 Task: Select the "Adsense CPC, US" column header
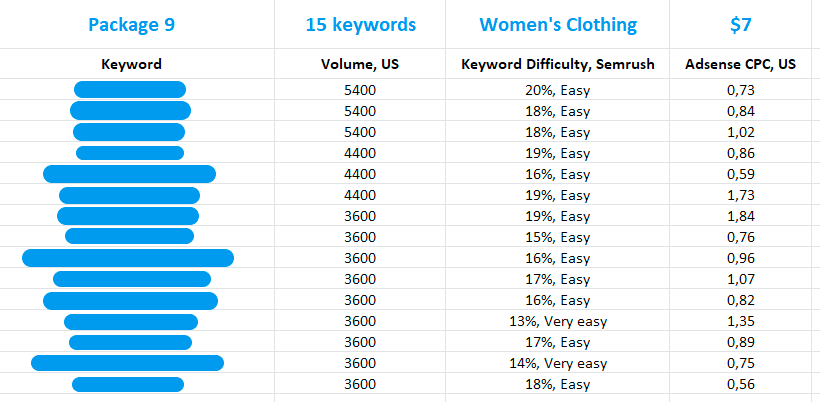(x=741, y=64)
